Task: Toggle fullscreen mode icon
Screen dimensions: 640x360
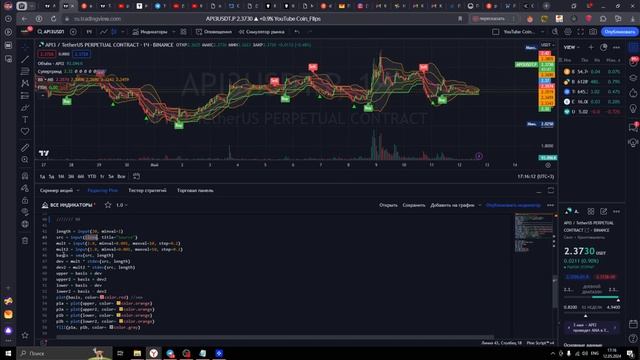Action: coord(580,31)
